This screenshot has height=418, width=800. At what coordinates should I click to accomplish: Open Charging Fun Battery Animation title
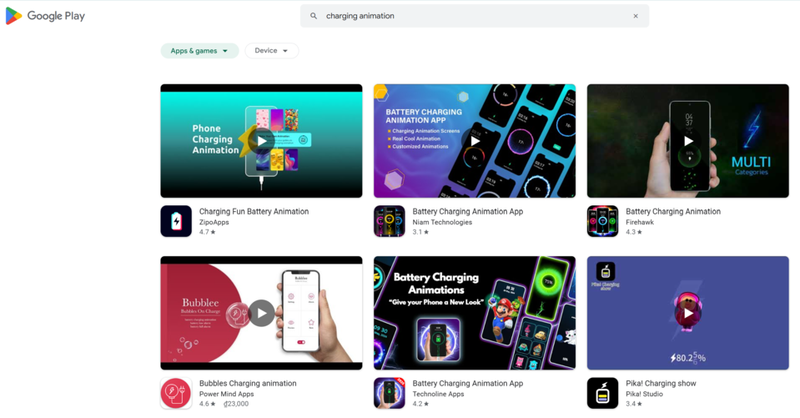click(254, 211)
